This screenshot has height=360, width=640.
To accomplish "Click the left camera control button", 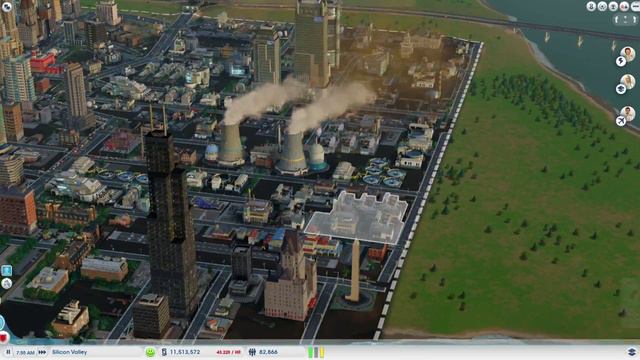I will point(617,19).
